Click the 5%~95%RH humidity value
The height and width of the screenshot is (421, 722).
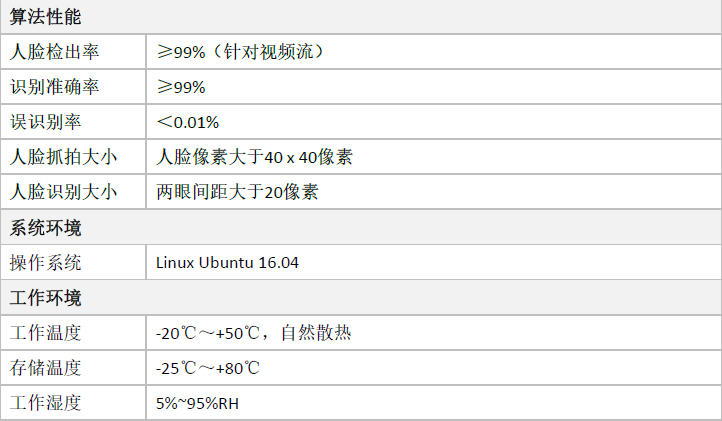pos(198,403)
